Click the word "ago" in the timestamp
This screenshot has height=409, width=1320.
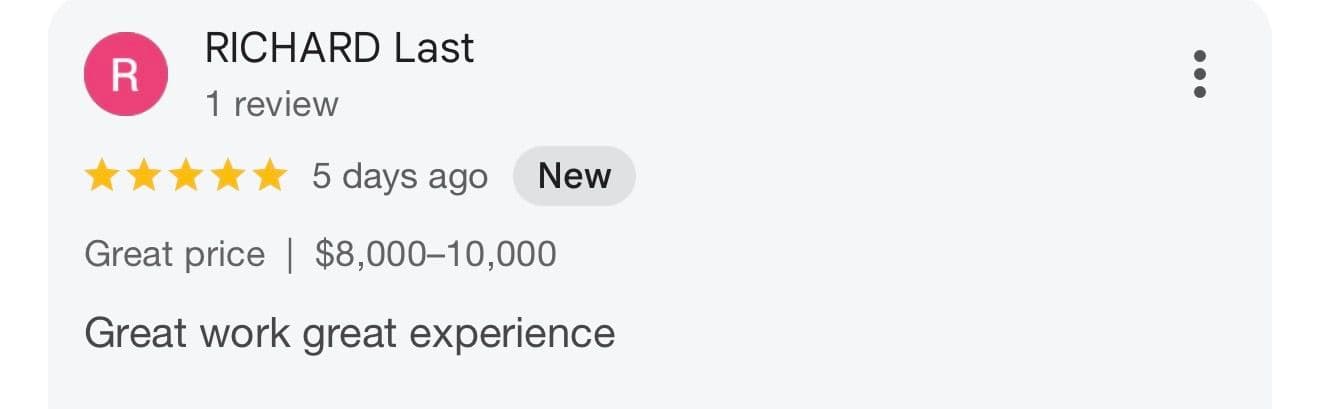[455, 178]
